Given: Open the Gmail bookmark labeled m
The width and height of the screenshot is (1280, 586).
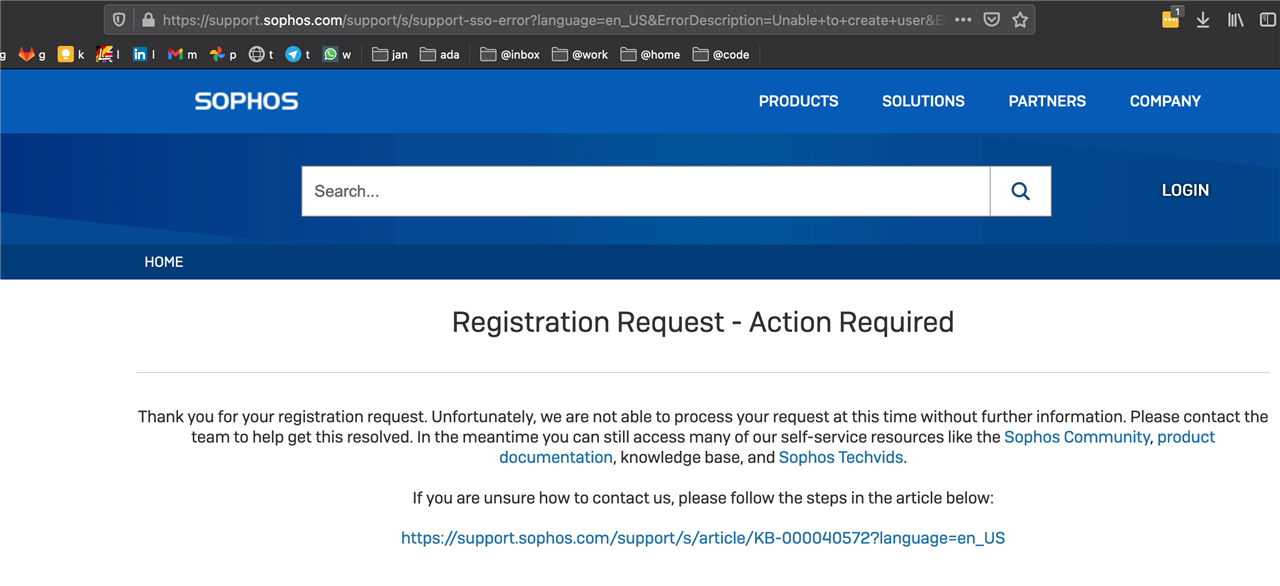Looking at the screenshot, I should point(182,55).
